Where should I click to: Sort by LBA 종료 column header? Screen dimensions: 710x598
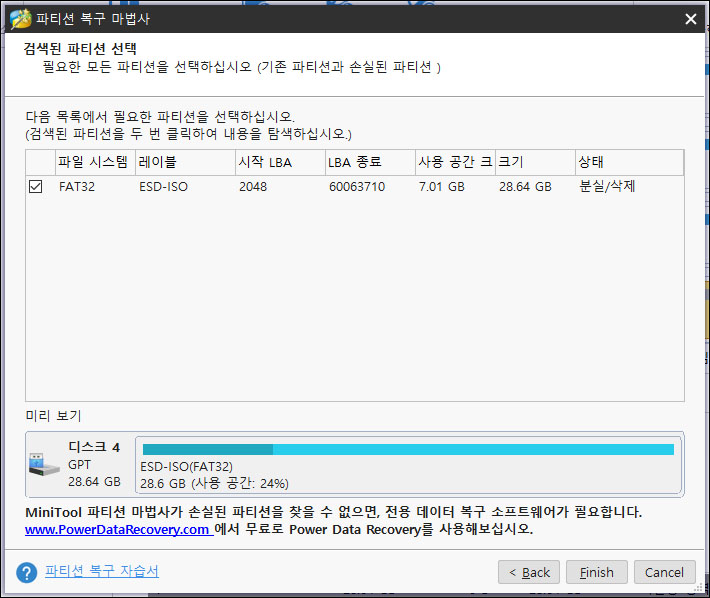pos(370,162)
